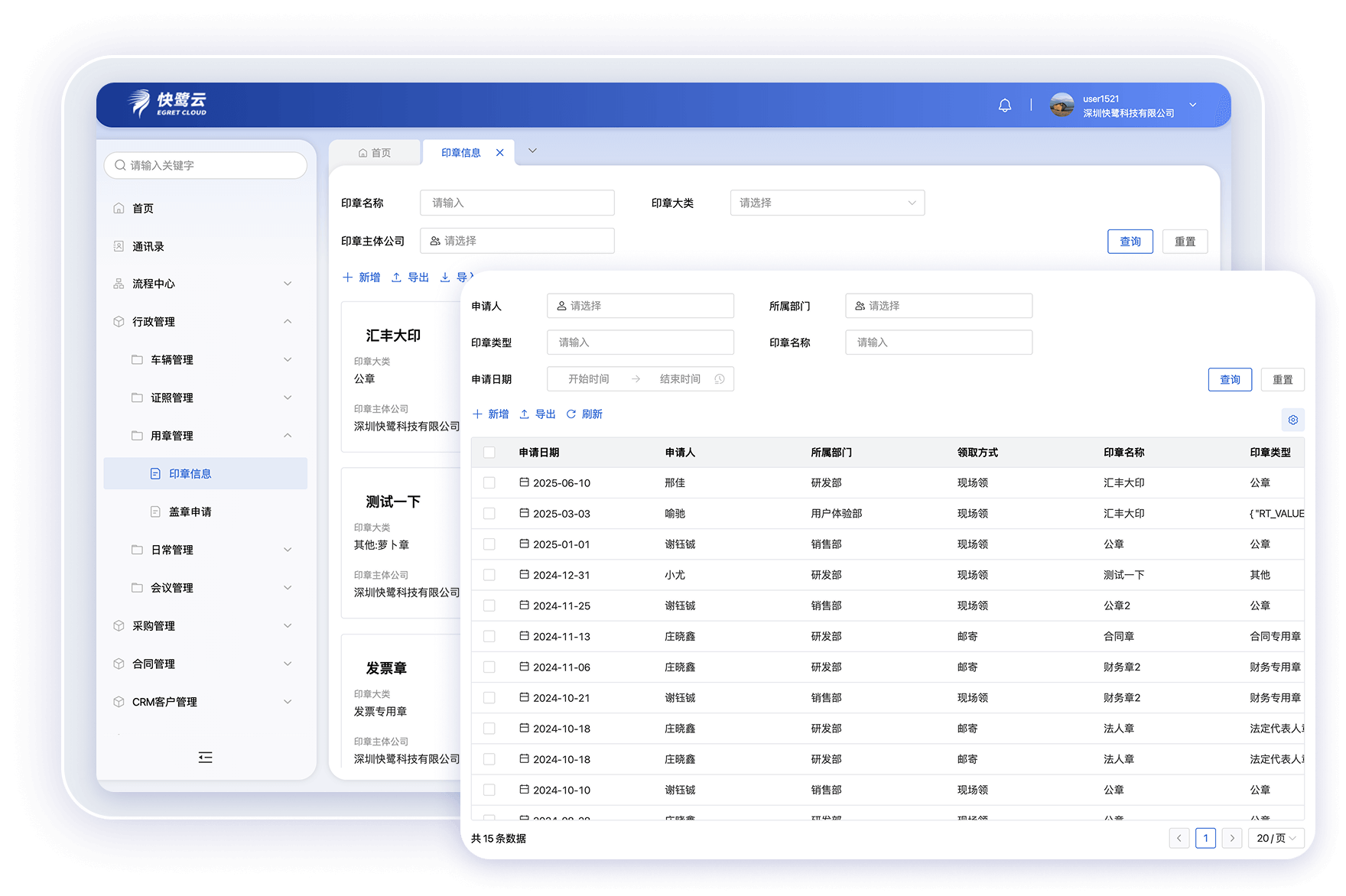Open 盖章申请 in the sidebar

(190, 512)
